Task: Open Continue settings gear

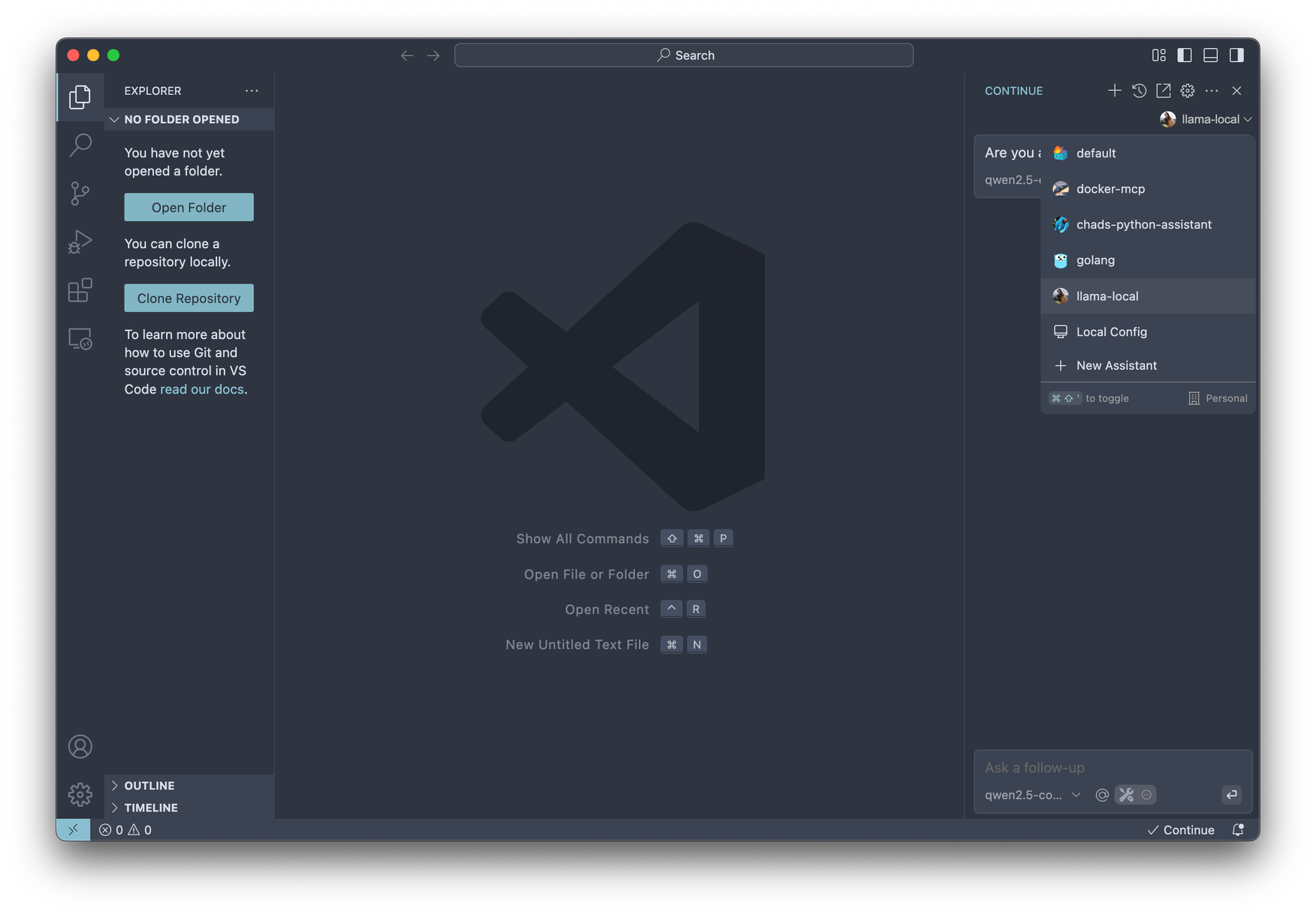Action: (x=1188, y=91)
